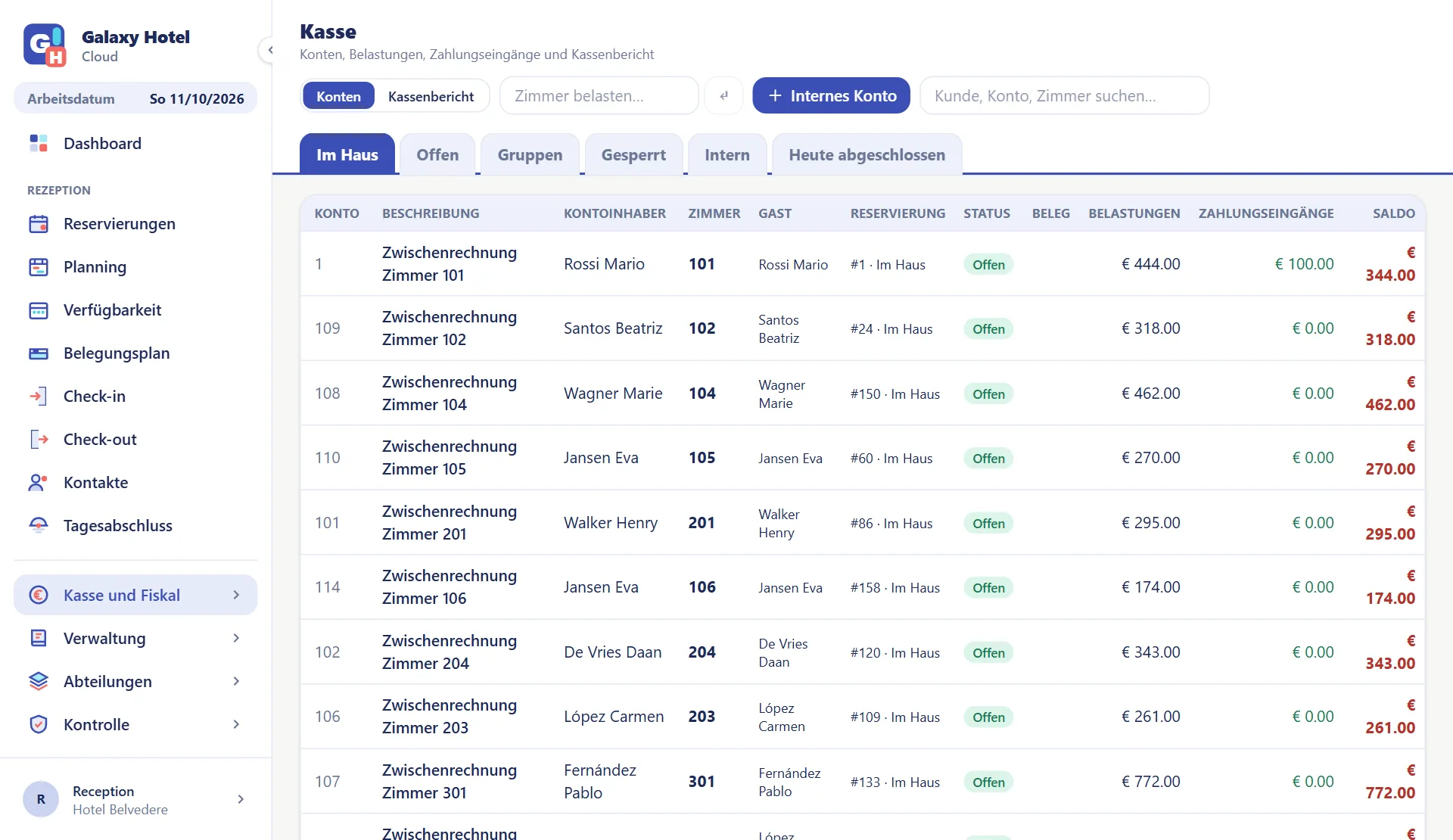Expand Kasse und Fiskal submenu chevron
Viewport: 1453px width, 840px height.
pos(236,596)
